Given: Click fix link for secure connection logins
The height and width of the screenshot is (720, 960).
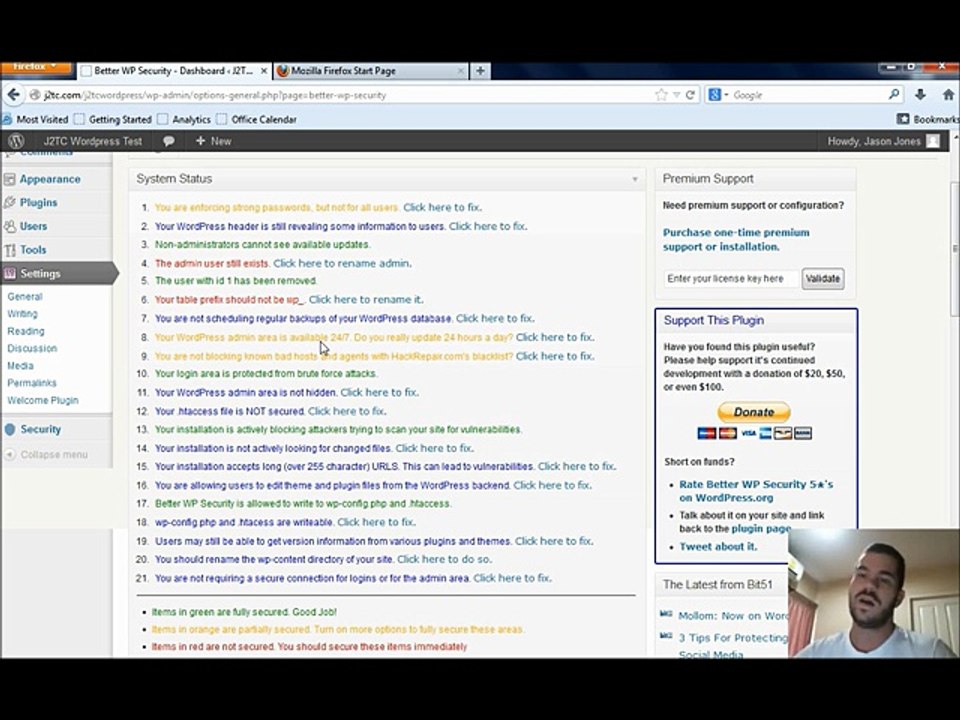Looking at the screenshot, I should 512,578.
